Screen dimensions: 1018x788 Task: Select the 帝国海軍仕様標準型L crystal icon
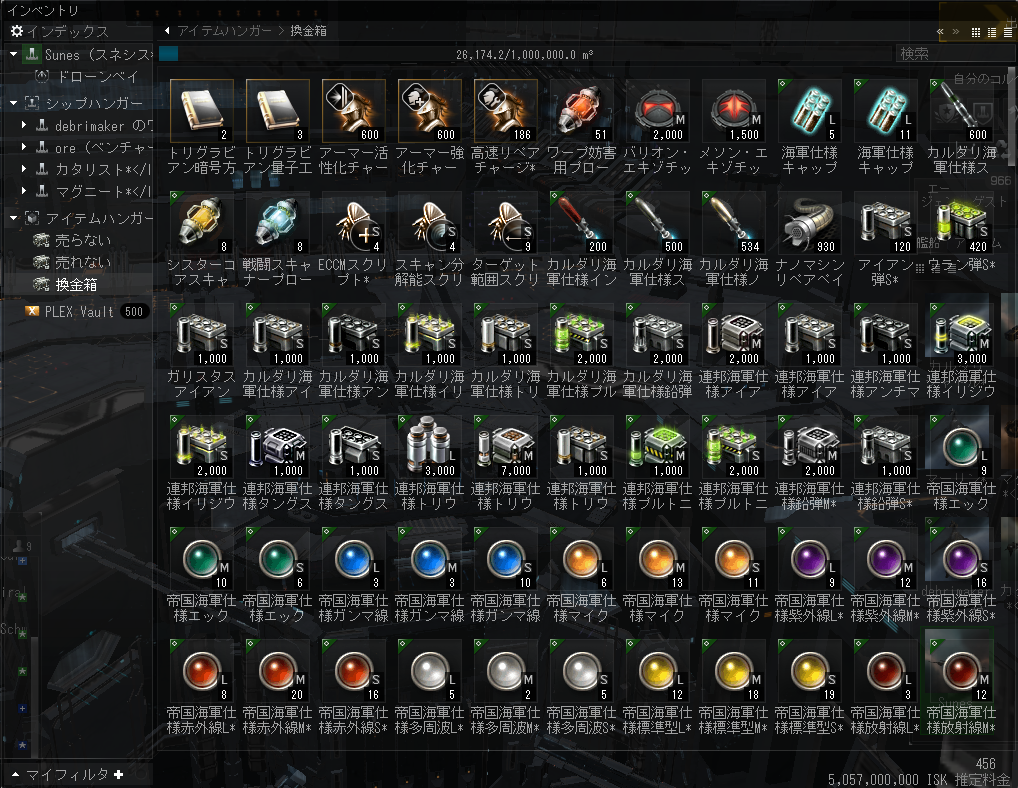[658, 671]
